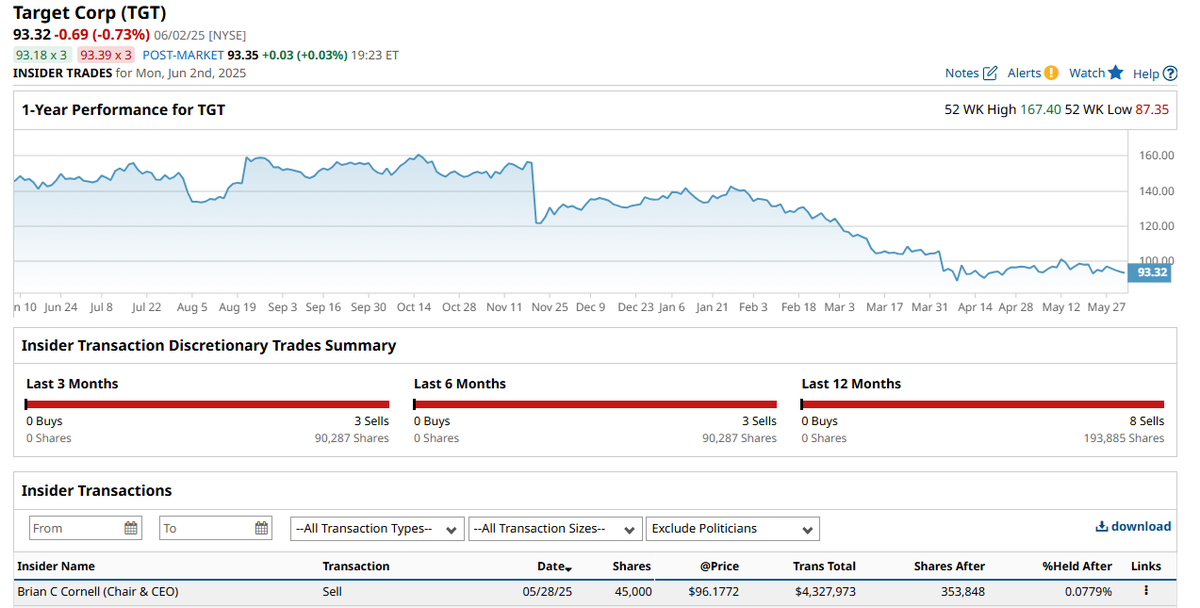Click the 45,000 shares cell

click(633, 591)
